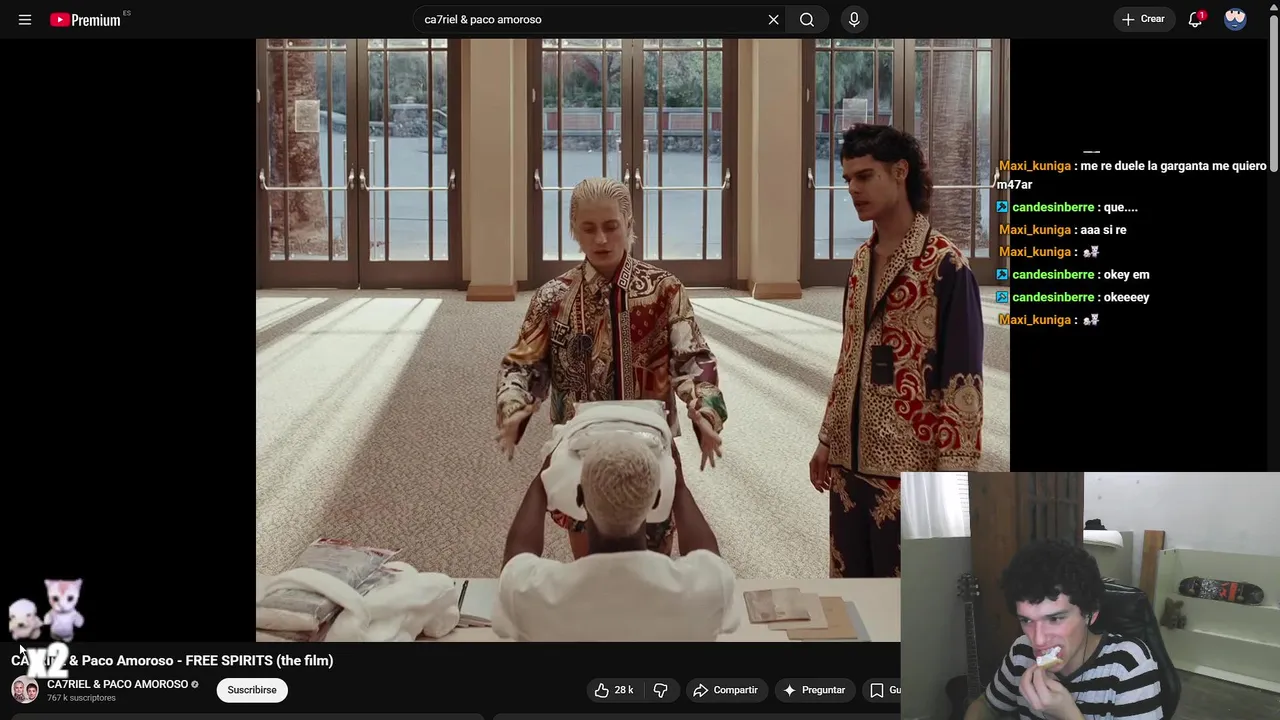Viewport: 1280px width, 720px height.
Task: Open the notifications bell
Action: tap(1195, 19)
